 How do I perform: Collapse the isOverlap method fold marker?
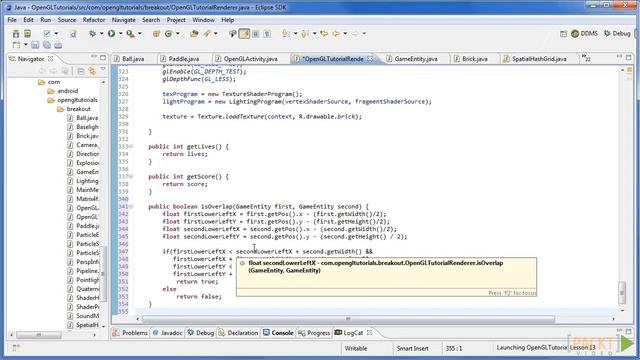coord(131,207)
